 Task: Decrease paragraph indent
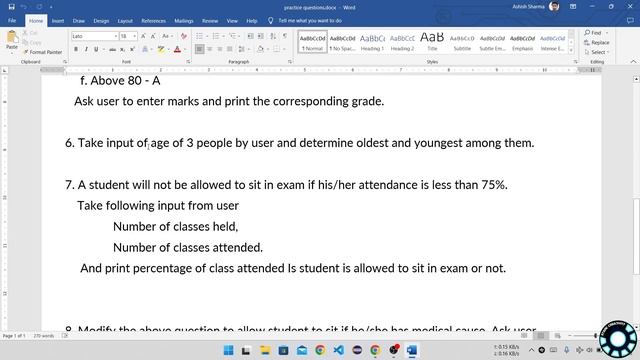pyautogui.click(x=251, y=36)
